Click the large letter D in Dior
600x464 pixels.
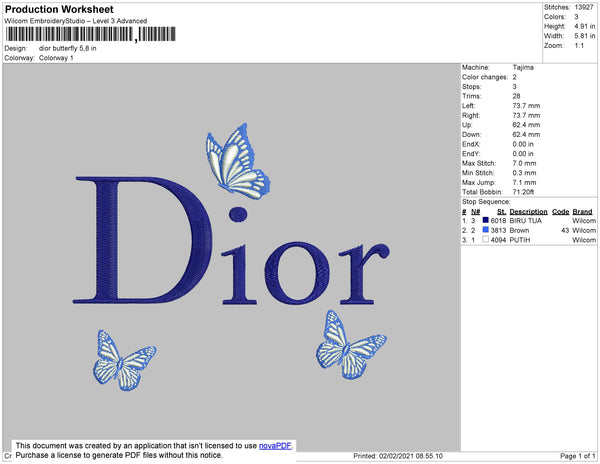pyautogui.click(x=142, y=240)
